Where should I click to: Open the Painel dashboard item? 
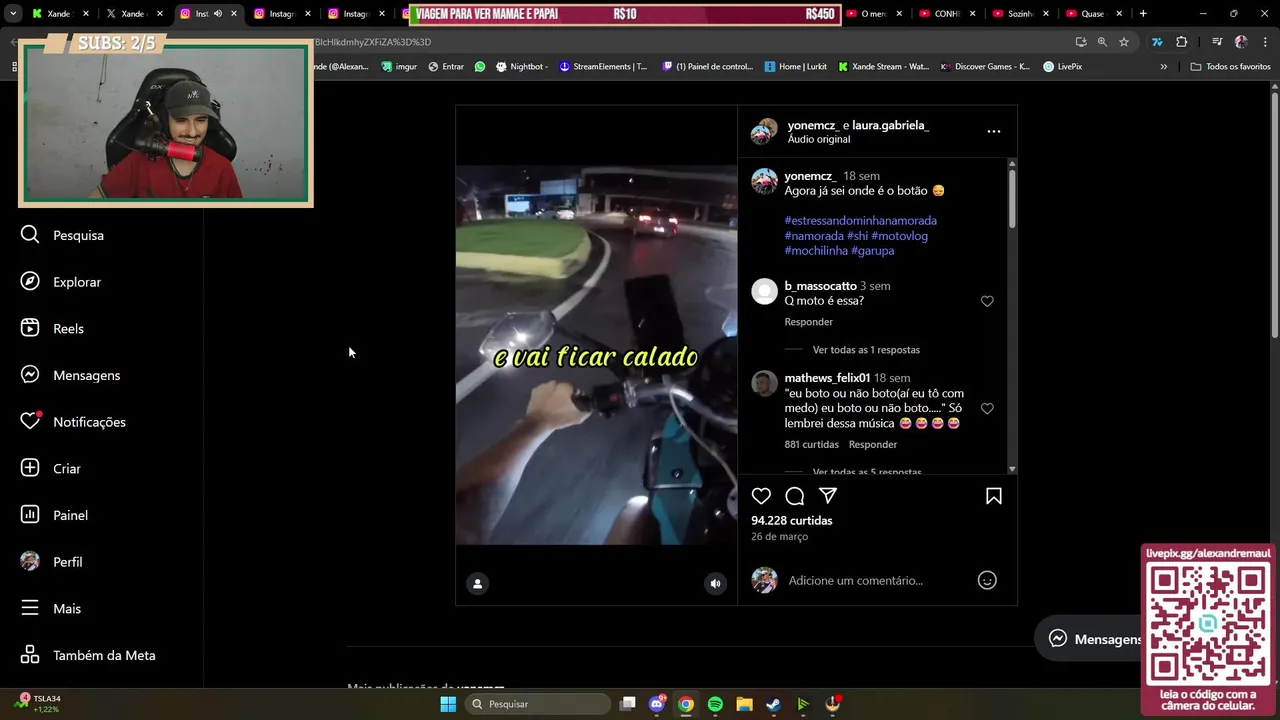pyautogui.click(x=54, y=515)
